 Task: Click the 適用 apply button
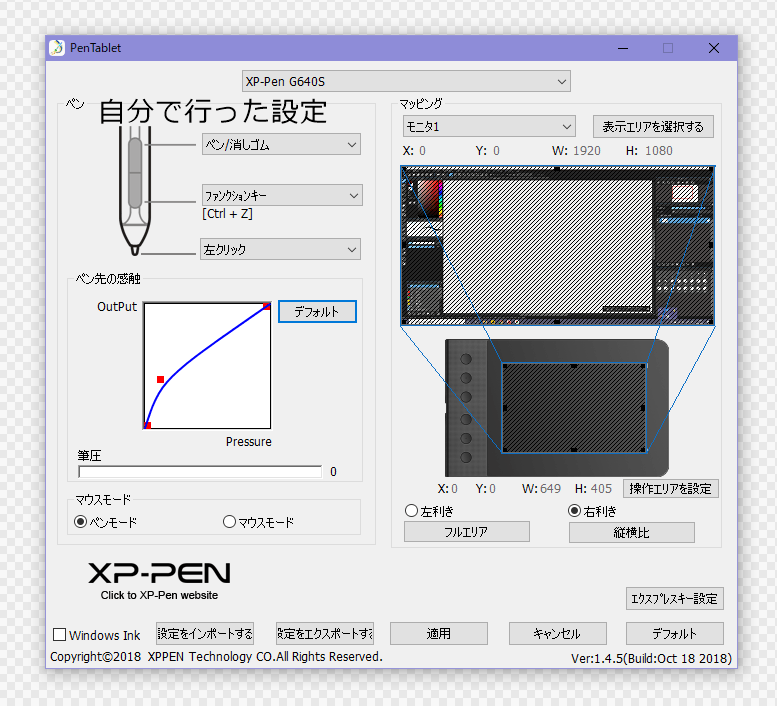439,634
